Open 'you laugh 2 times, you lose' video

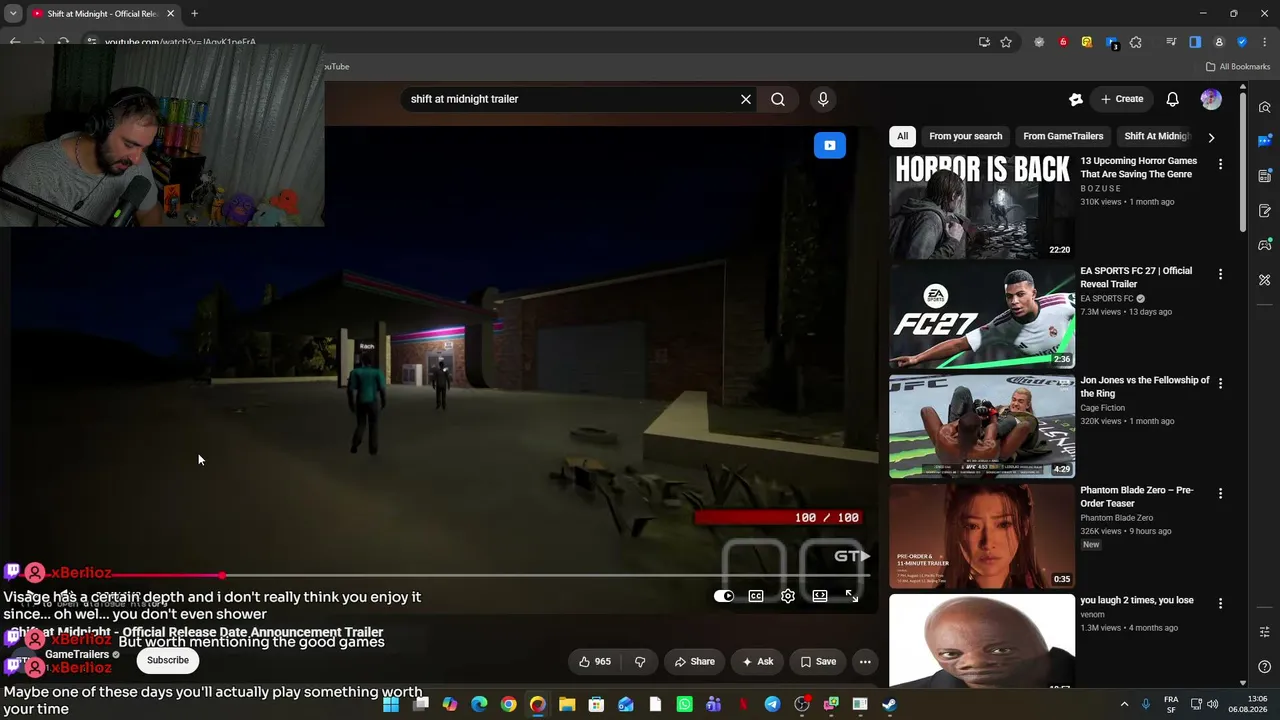click(x=1137, y=600)
